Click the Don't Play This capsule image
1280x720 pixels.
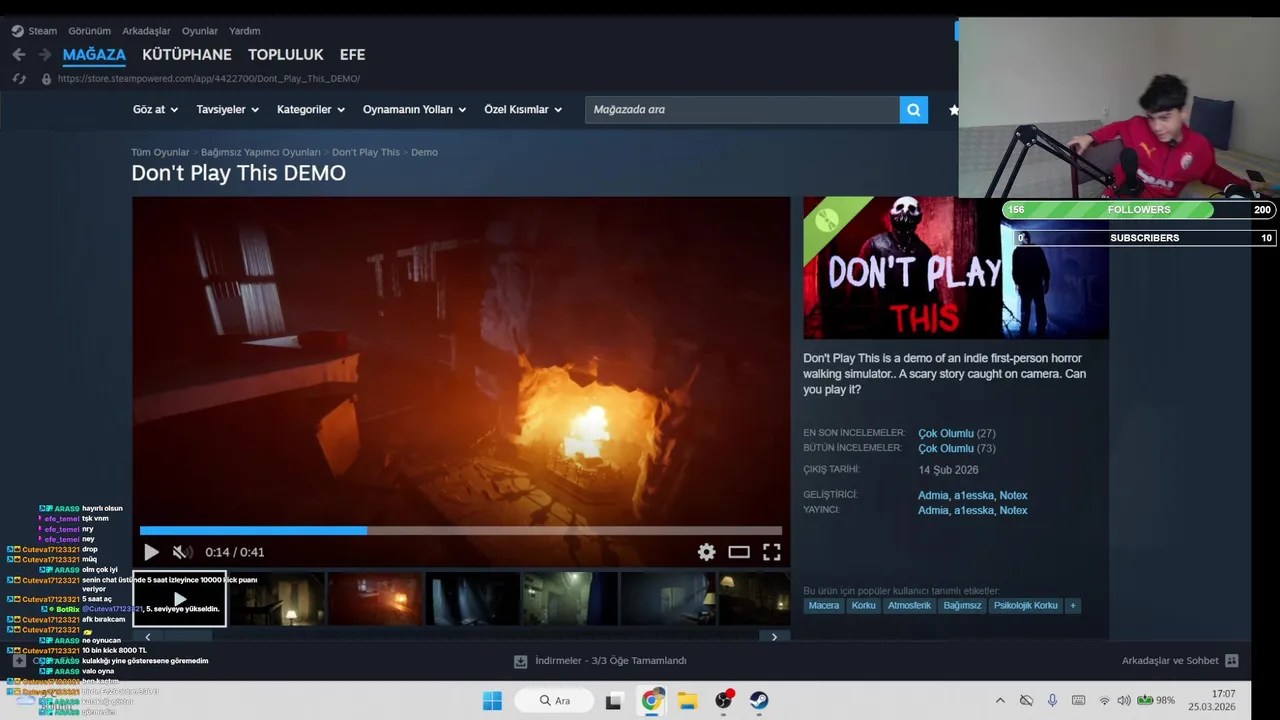(956, 268)
